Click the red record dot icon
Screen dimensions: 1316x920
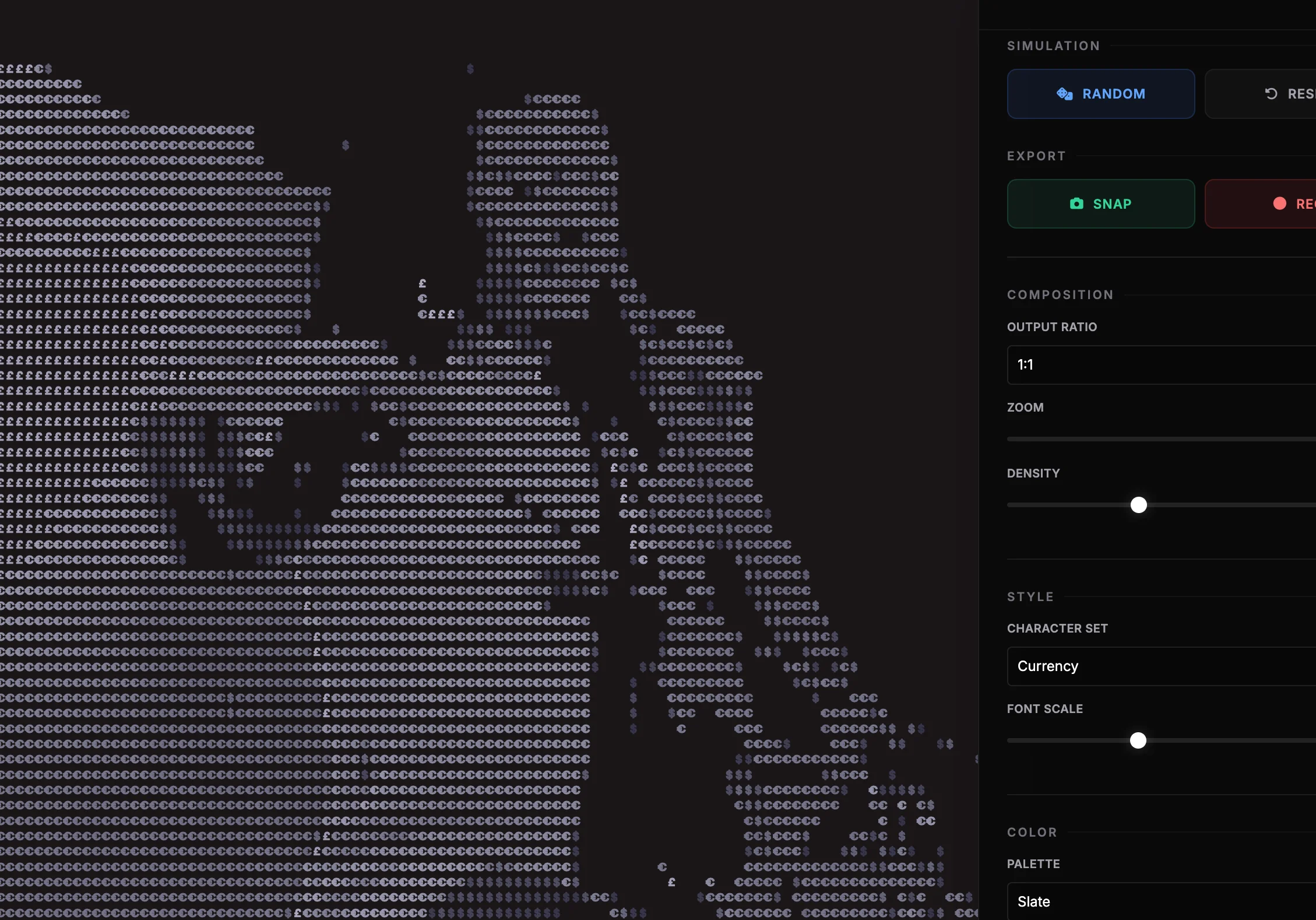click(1280, 203)
